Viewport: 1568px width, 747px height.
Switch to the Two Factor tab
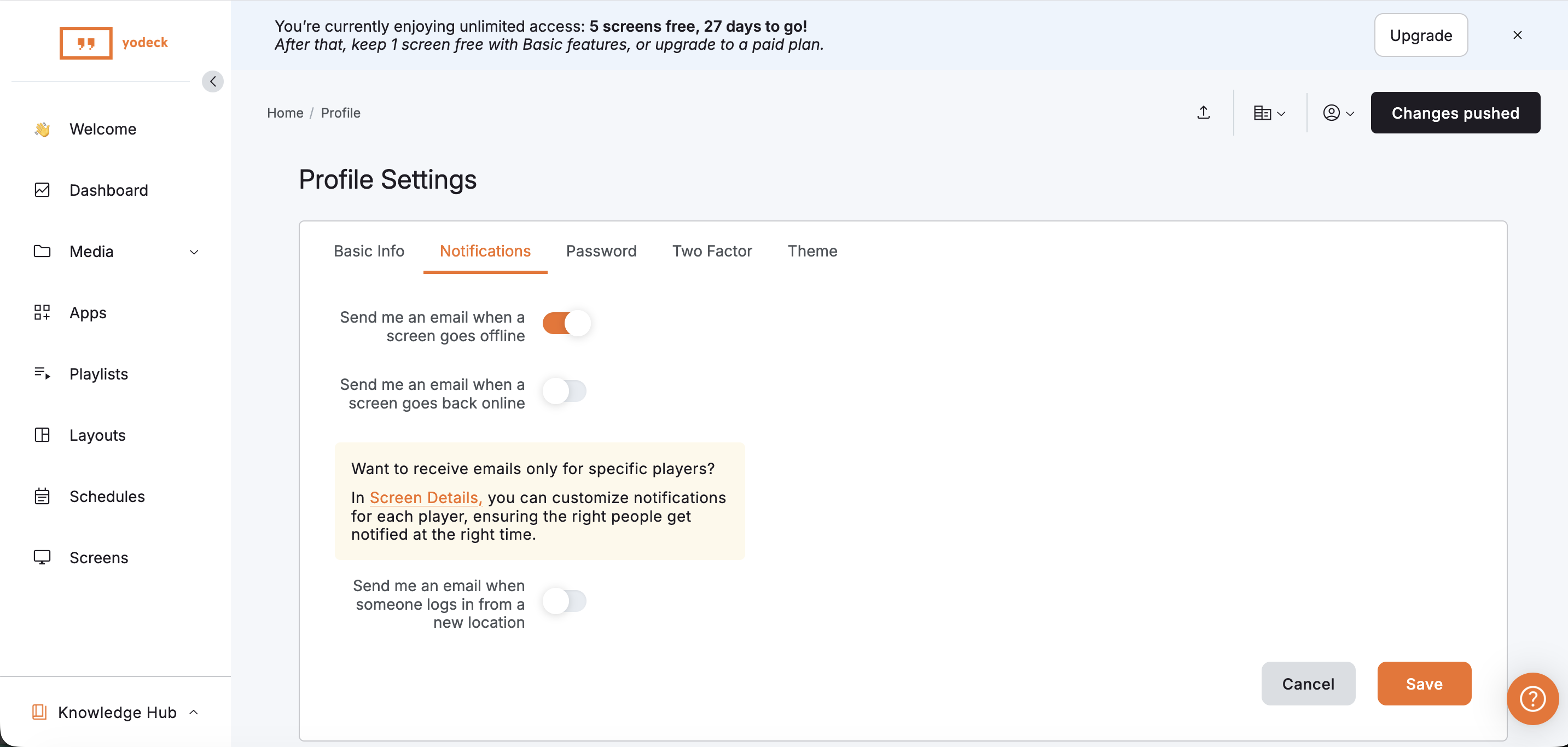pos(712,251)
